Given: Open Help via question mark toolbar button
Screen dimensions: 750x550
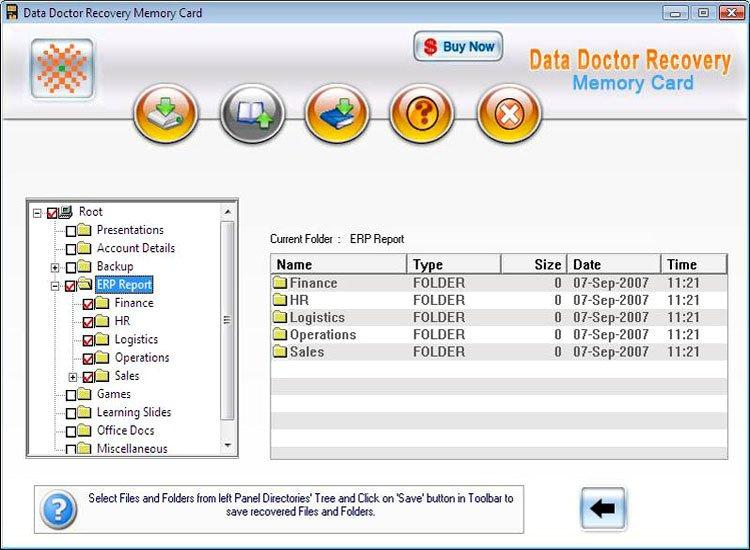Looking at the screenshot, I should (x=422, y=114).
